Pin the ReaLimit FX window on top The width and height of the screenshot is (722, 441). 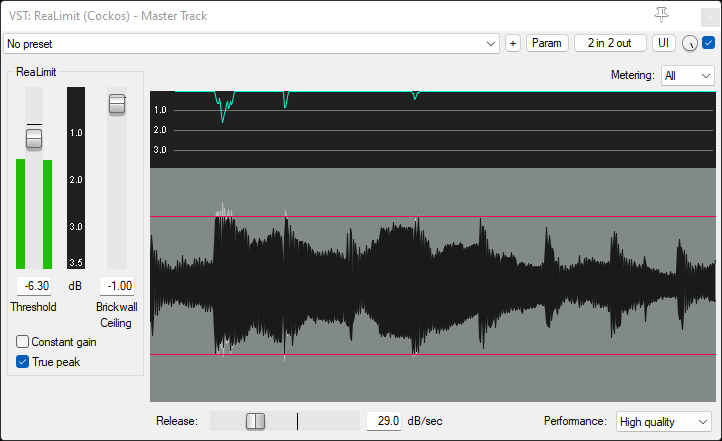pyautogui.click(x=661, y=15)
